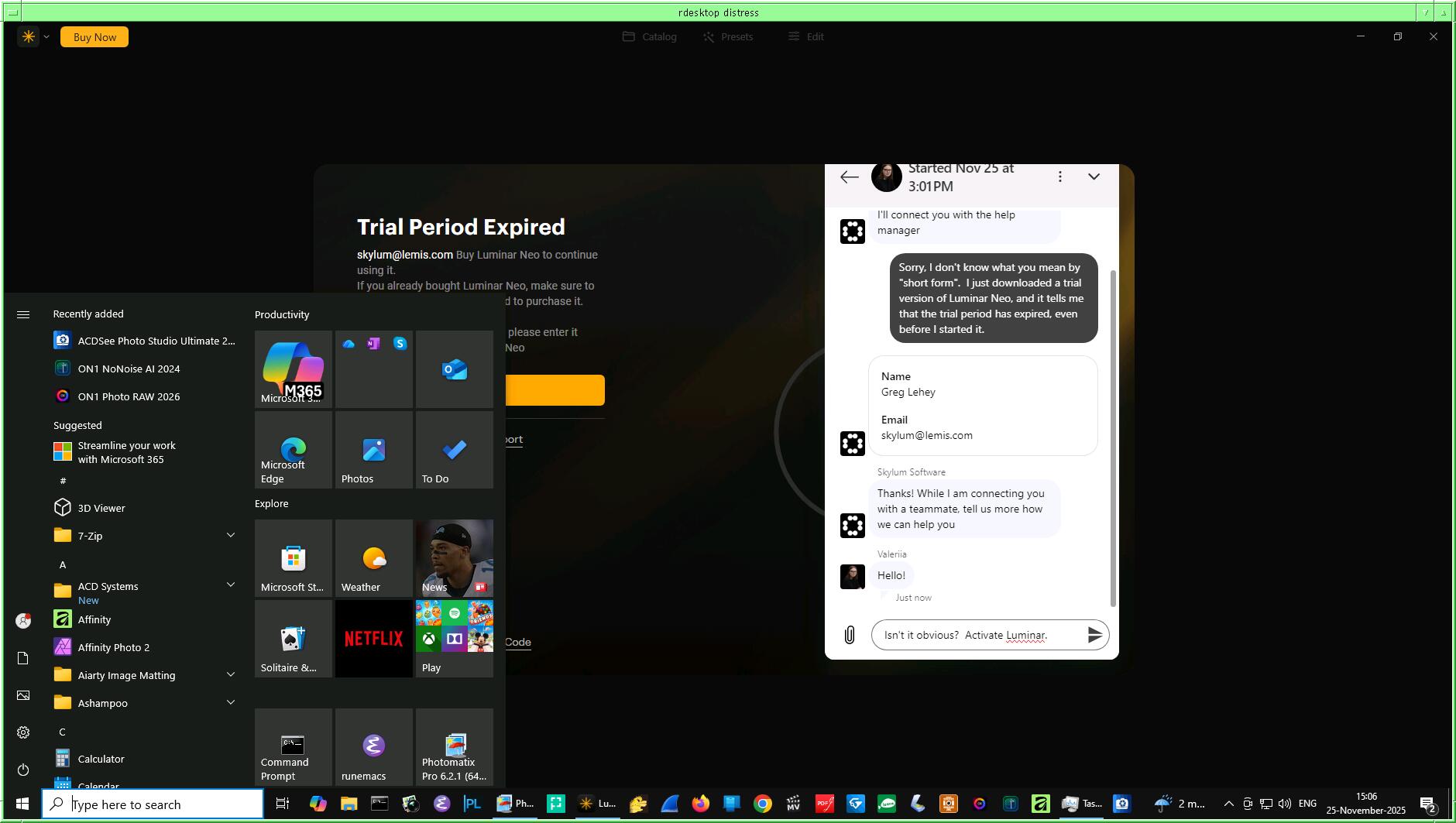The width and height of the screenshot is (1456, 823).
Task: Click the chat message input field
Action: [x=976, y=635]
